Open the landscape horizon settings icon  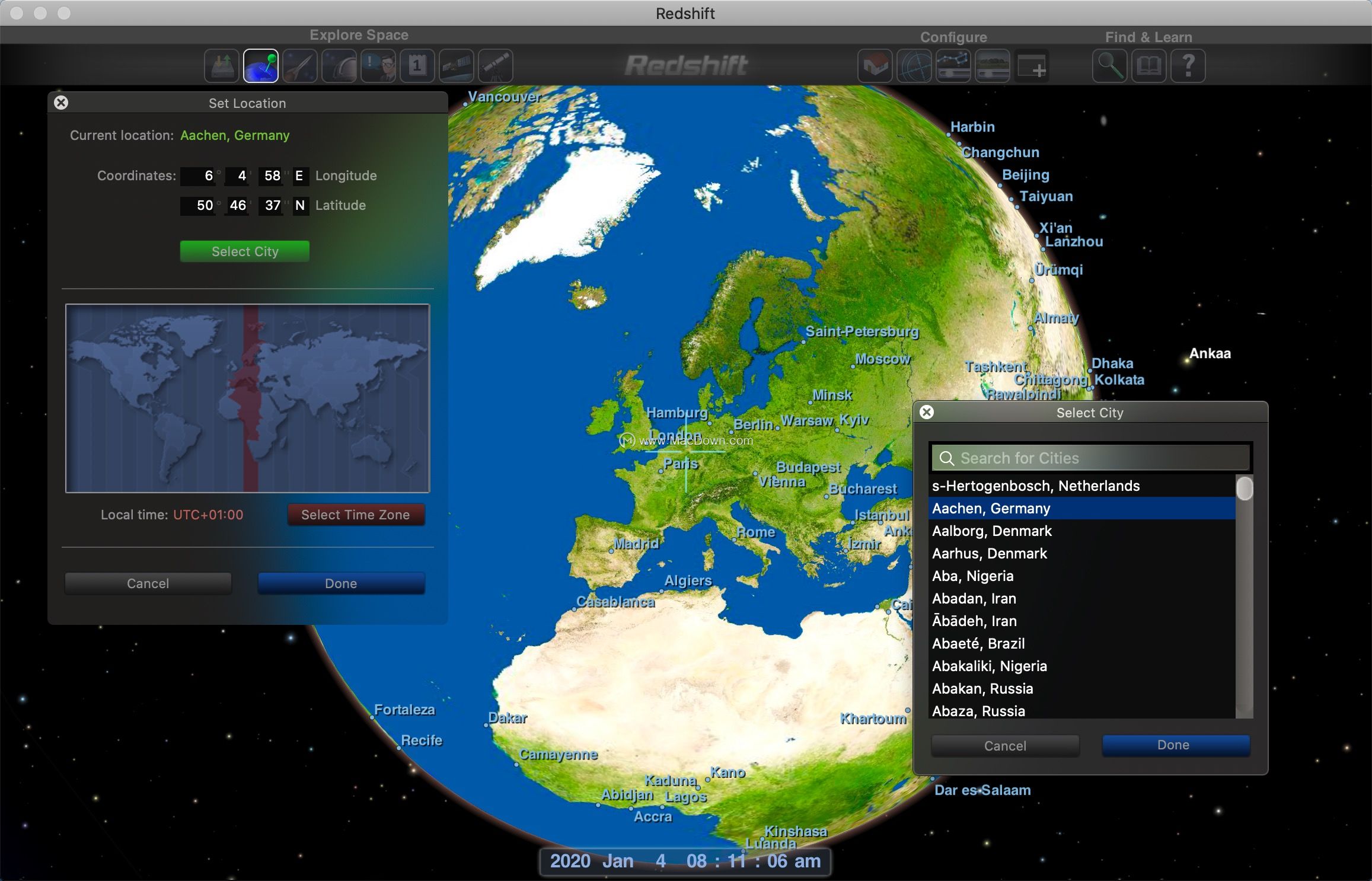993,66
